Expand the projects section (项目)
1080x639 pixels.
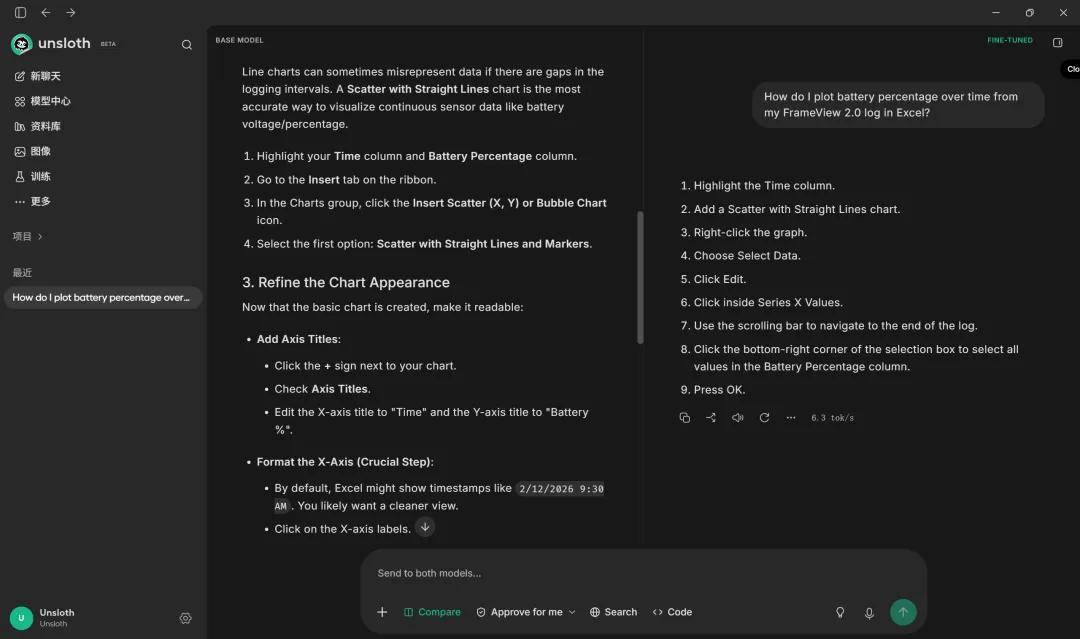(x=28, y=236)
